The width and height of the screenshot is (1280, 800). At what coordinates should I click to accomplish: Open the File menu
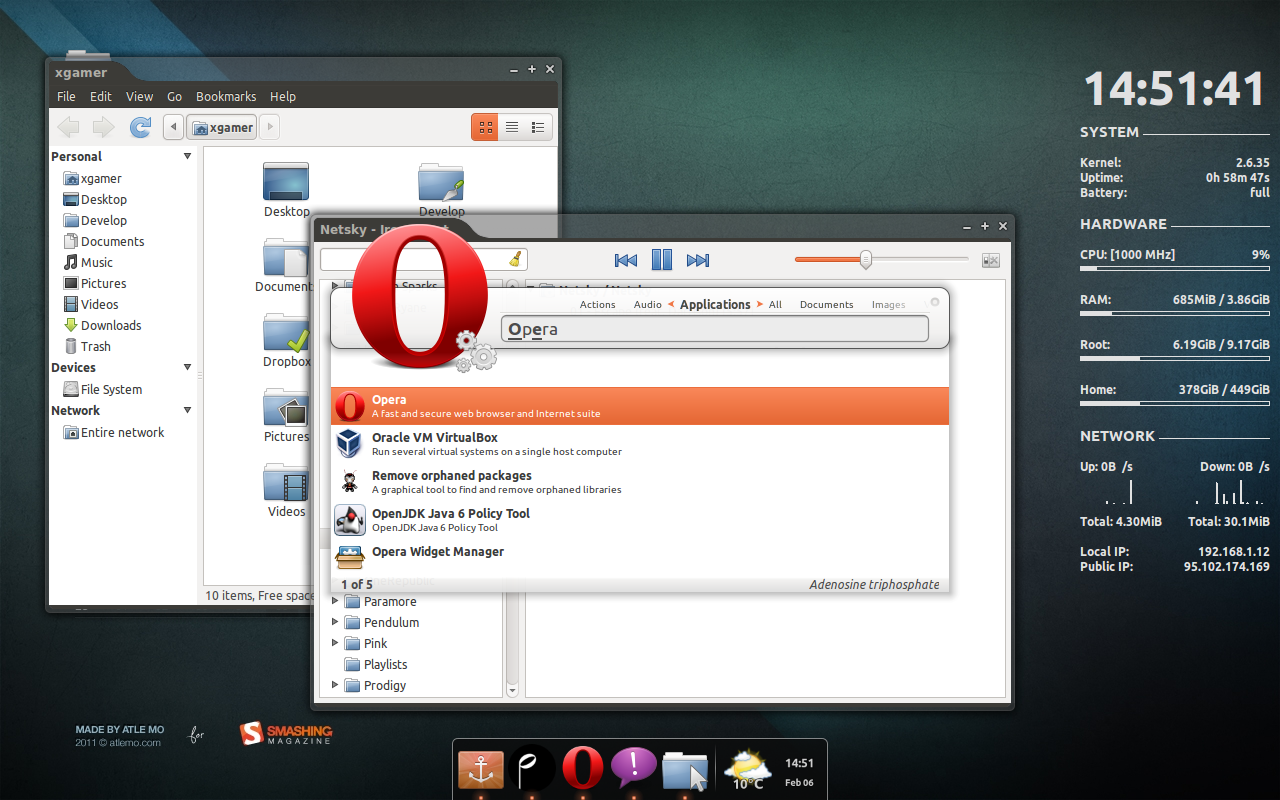(x=66, y=96)
